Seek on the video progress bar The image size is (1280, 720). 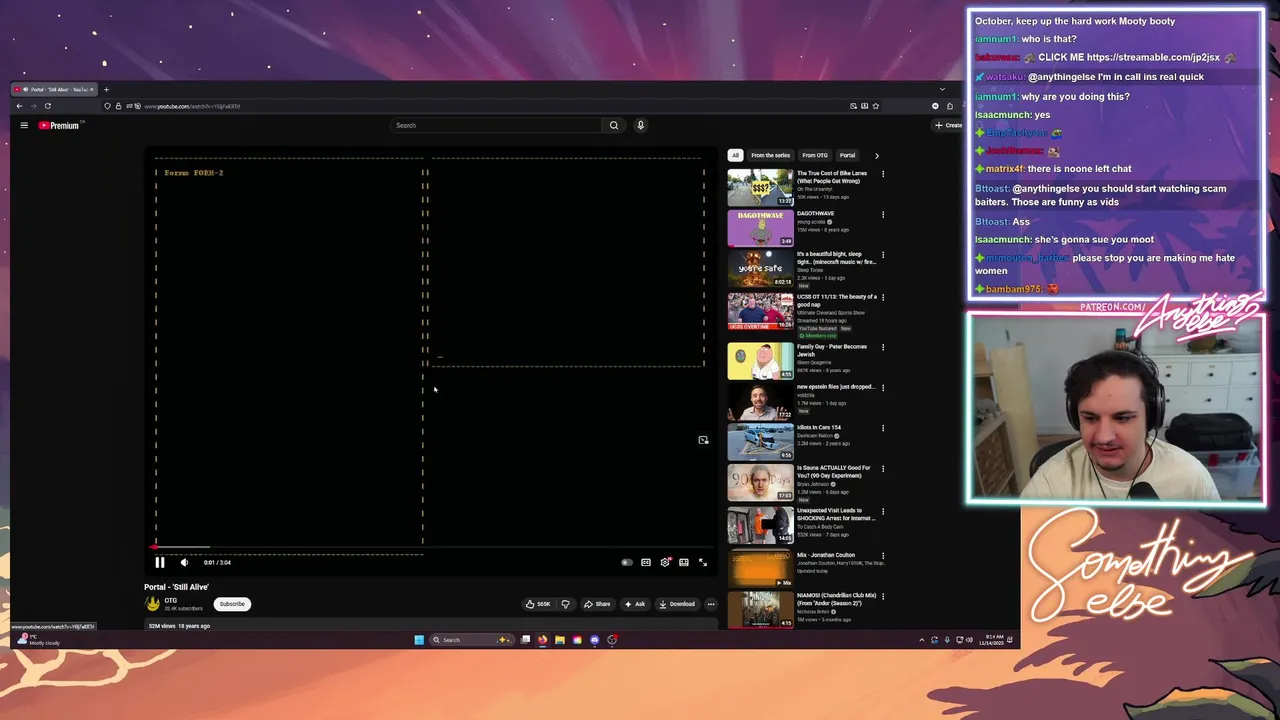pos(430,548)
